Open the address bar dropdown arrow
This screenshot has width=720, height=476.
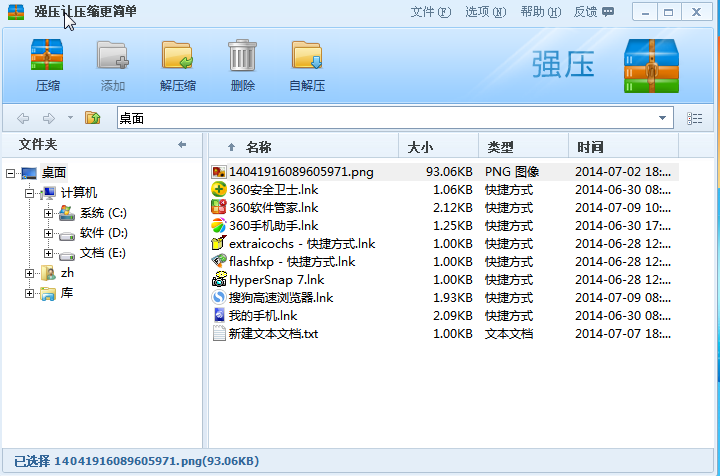click(x=662, y=118)
